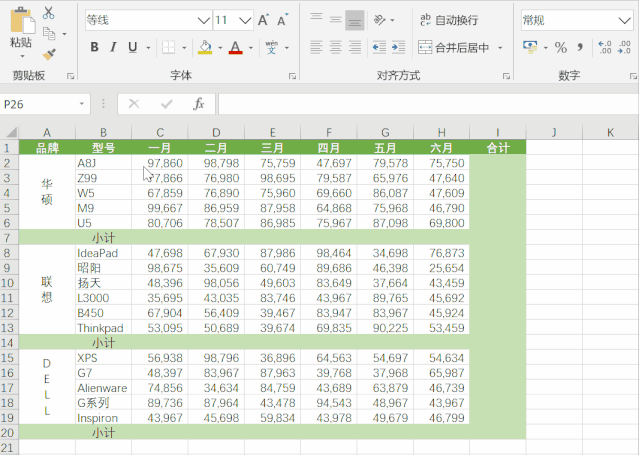Screen dimensions: 639x455
Task: Click Increase Decimal icon
Action: click(x=605, y=47)
